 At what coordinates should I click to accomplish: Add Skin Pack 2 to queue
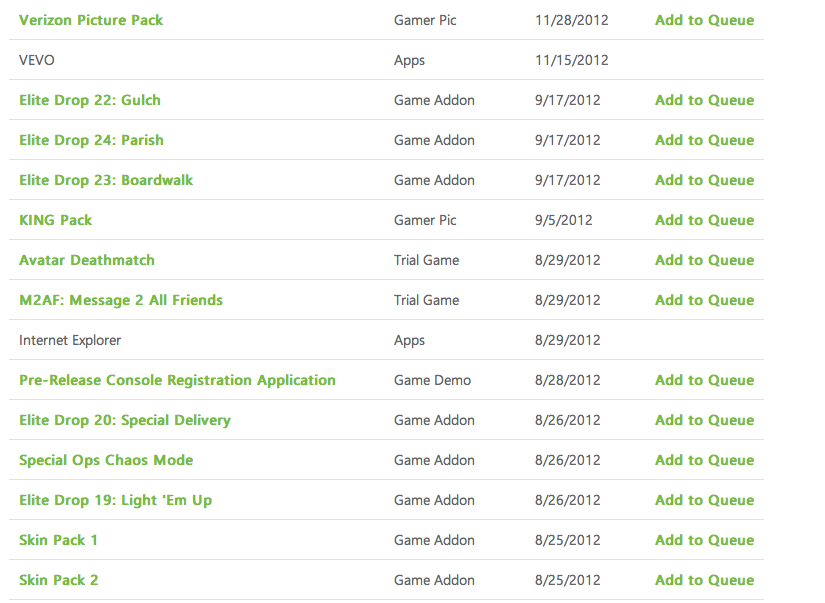click(x=704, y=580)
